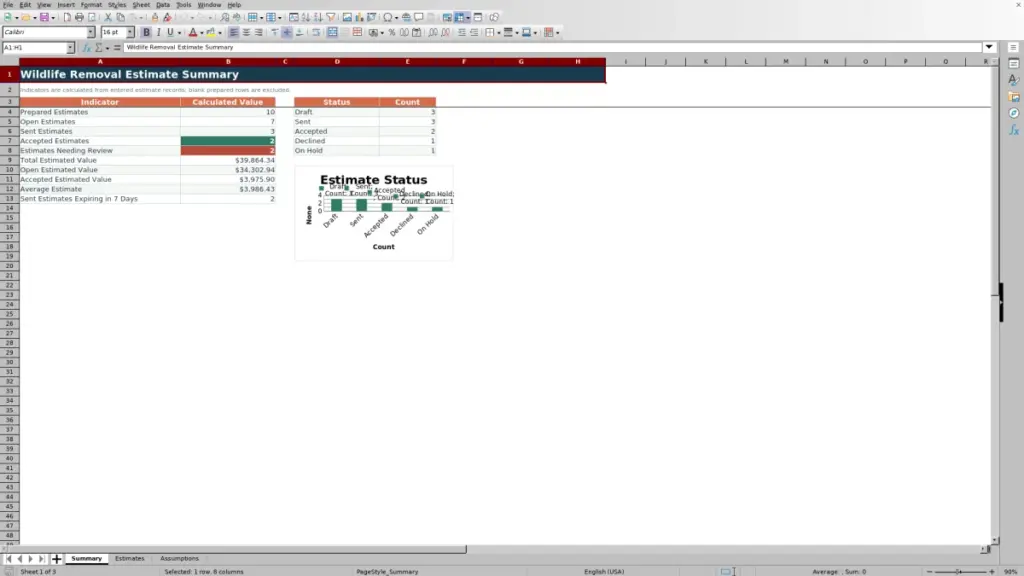Format the cell as percent
1024x576 pixels.
point(392,33)
